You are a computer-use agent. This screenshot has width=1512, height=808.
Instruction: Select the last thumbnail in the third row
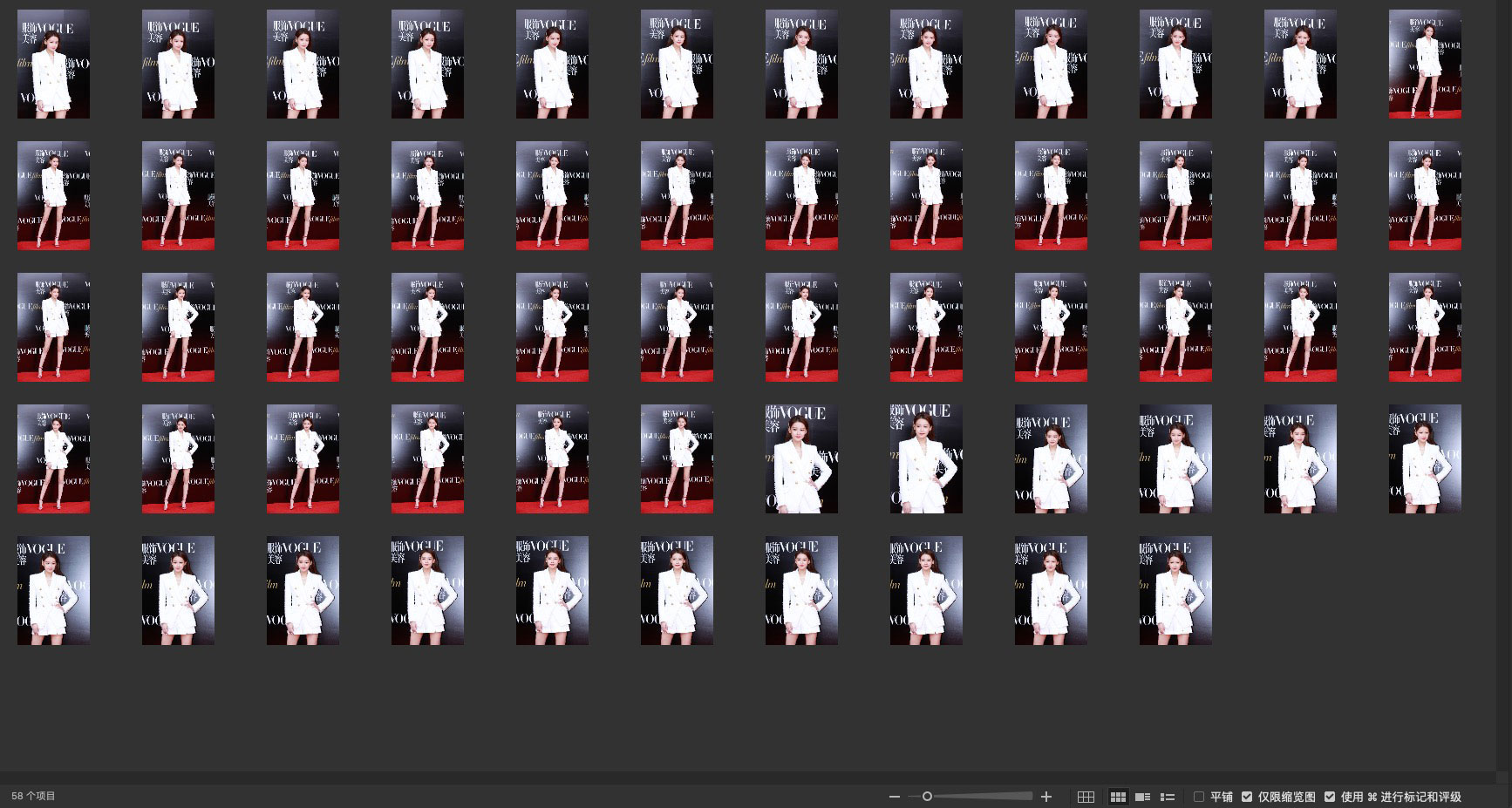click(x=1425, y=327)
